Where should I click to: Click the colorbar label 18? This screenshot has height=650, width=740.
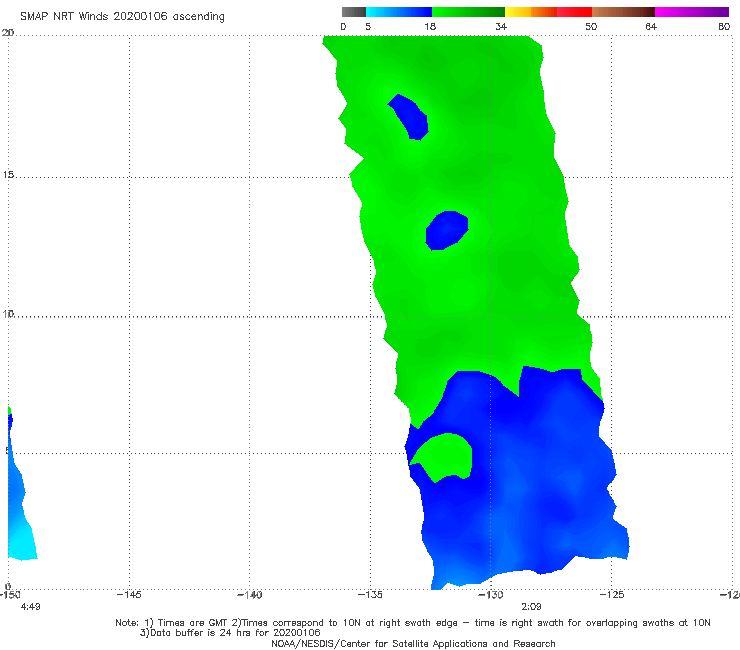[x=430, y=27]
